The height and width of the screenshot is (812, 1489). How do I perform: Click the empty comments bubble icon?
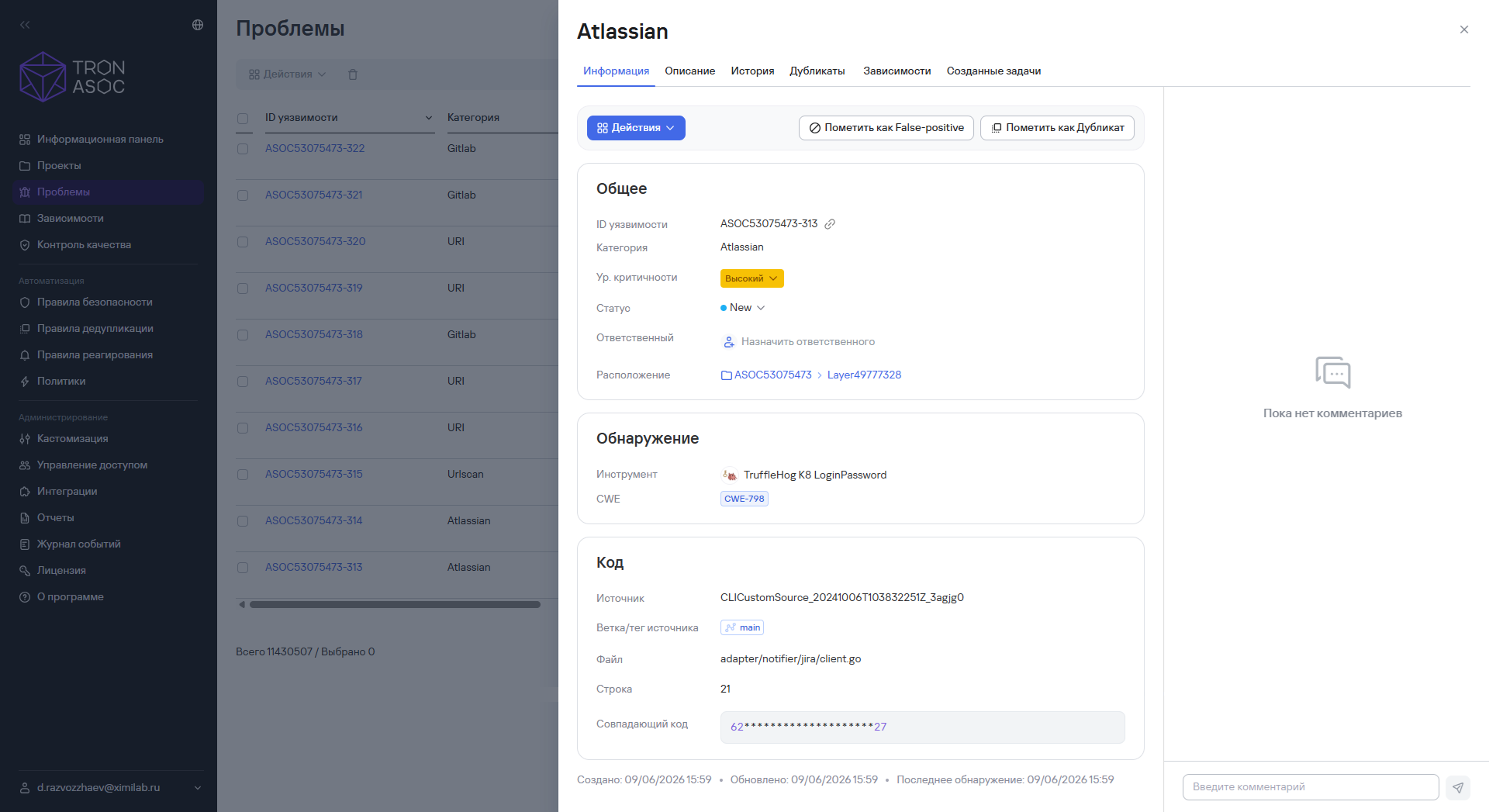(1332, 372)
